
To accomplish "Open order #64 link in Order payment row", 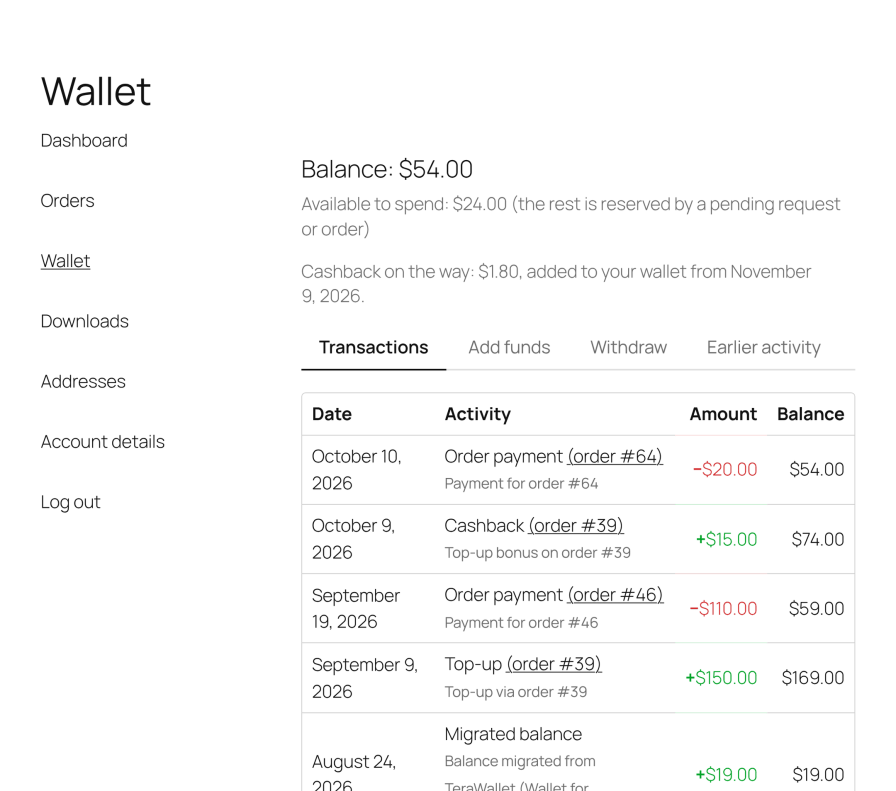I will [615, 456].
